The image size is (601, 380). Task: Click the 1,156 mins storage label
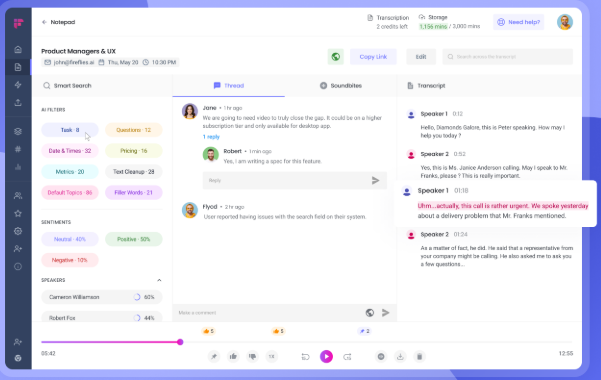tap(433, 26)
